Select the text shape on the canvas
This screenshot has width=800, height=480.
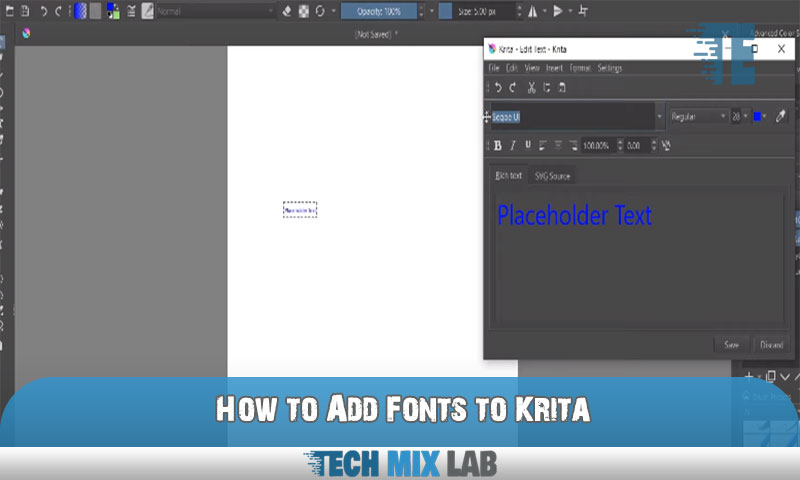tap(300, 210)
